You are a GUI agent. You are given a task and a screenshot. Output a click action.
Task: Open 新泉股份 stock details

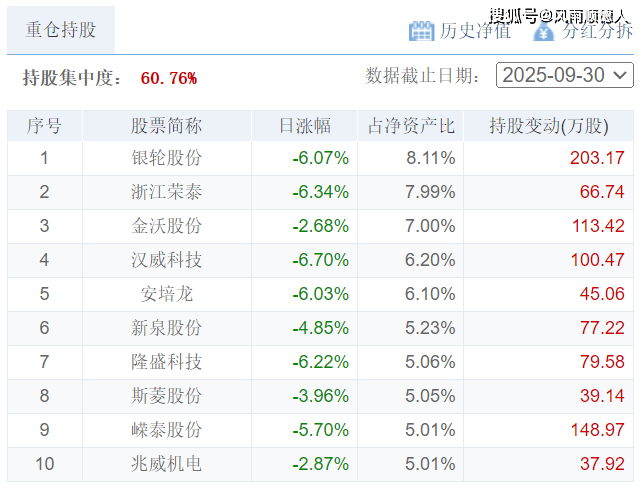pos(166,328)
